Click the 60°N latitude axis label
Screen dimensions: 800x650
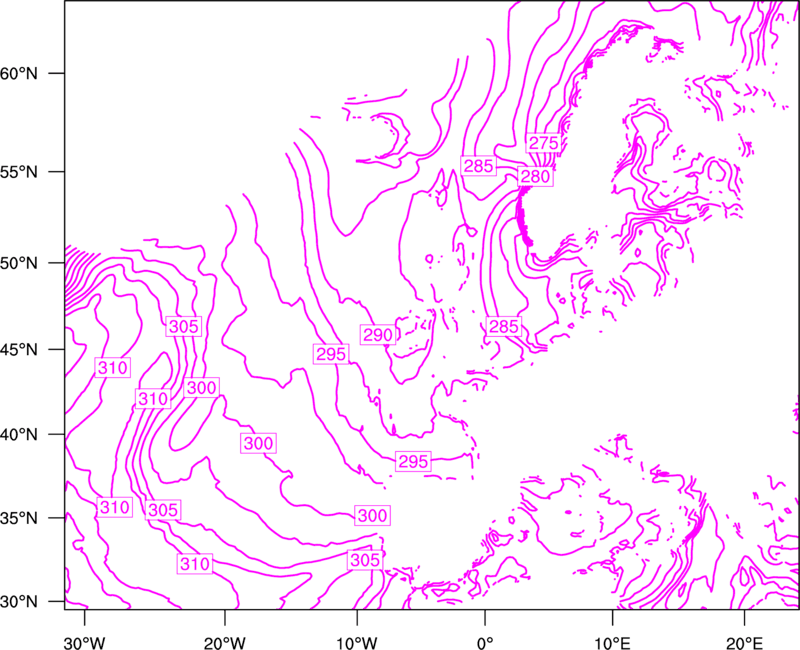[19, 73]
